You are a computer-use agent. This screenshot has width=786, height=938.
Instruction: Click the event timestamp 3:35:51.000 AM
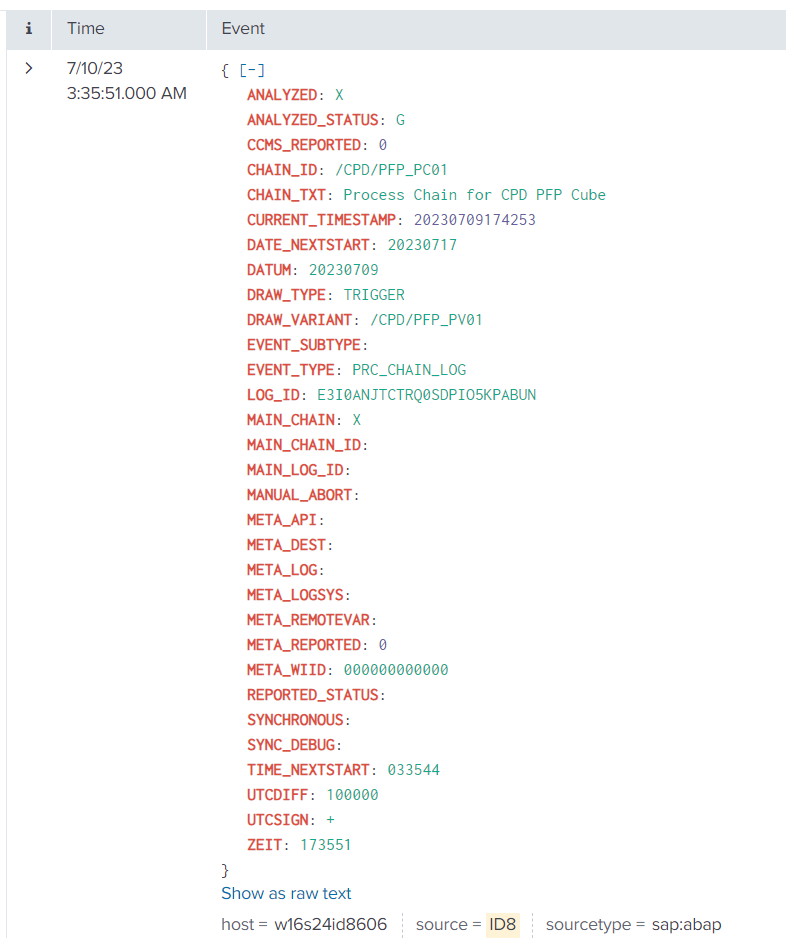pos(126,93)
